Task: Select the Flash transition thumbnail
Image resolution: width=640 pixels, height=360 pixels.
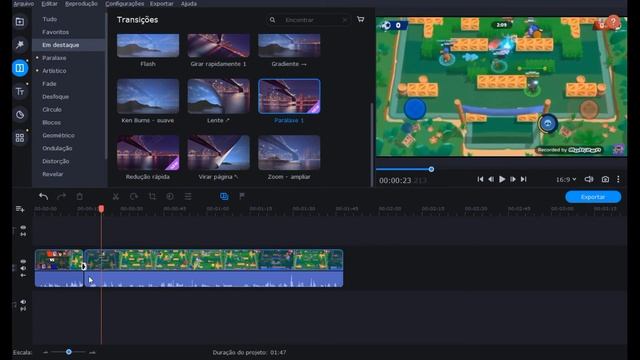Action: [148, 46]
